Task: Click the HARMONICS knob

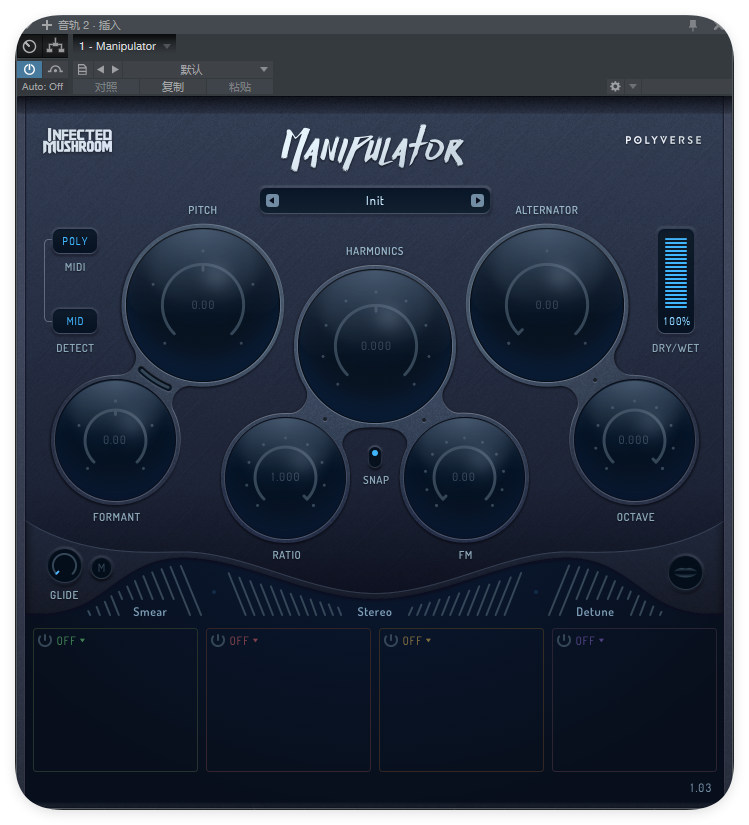Action: click(x=375, y=346)
